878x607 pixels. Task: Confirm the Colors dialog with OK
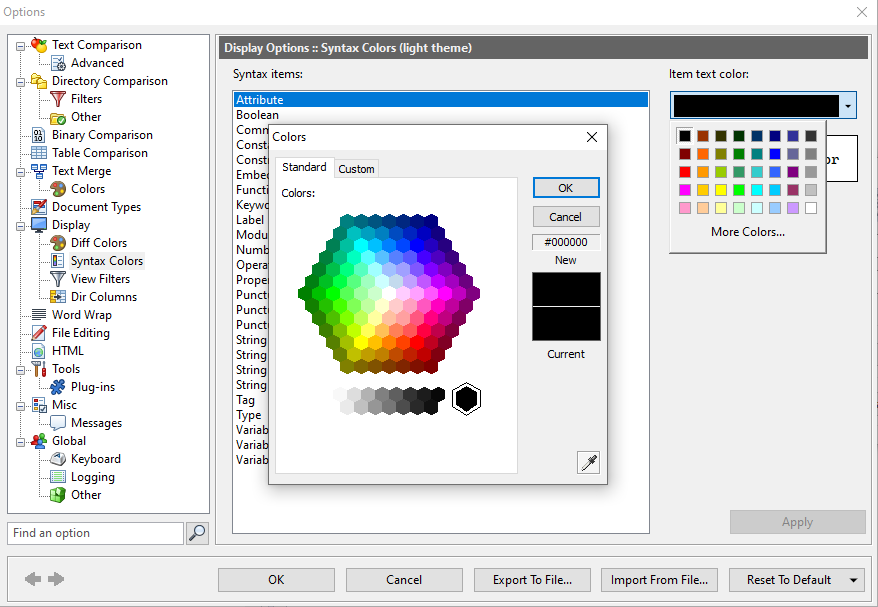[x=566, y=188]
